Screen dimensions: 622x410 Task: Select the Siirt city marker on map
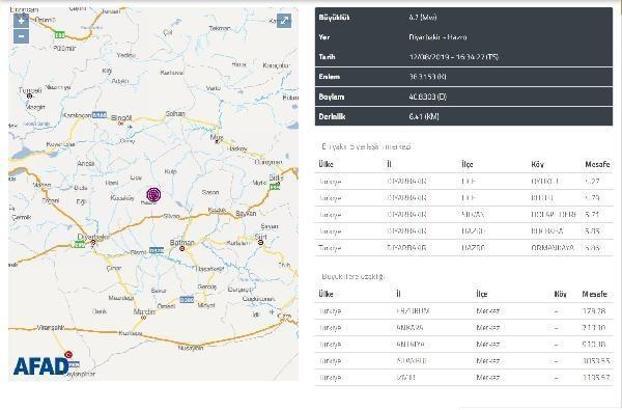pos(261,242)
